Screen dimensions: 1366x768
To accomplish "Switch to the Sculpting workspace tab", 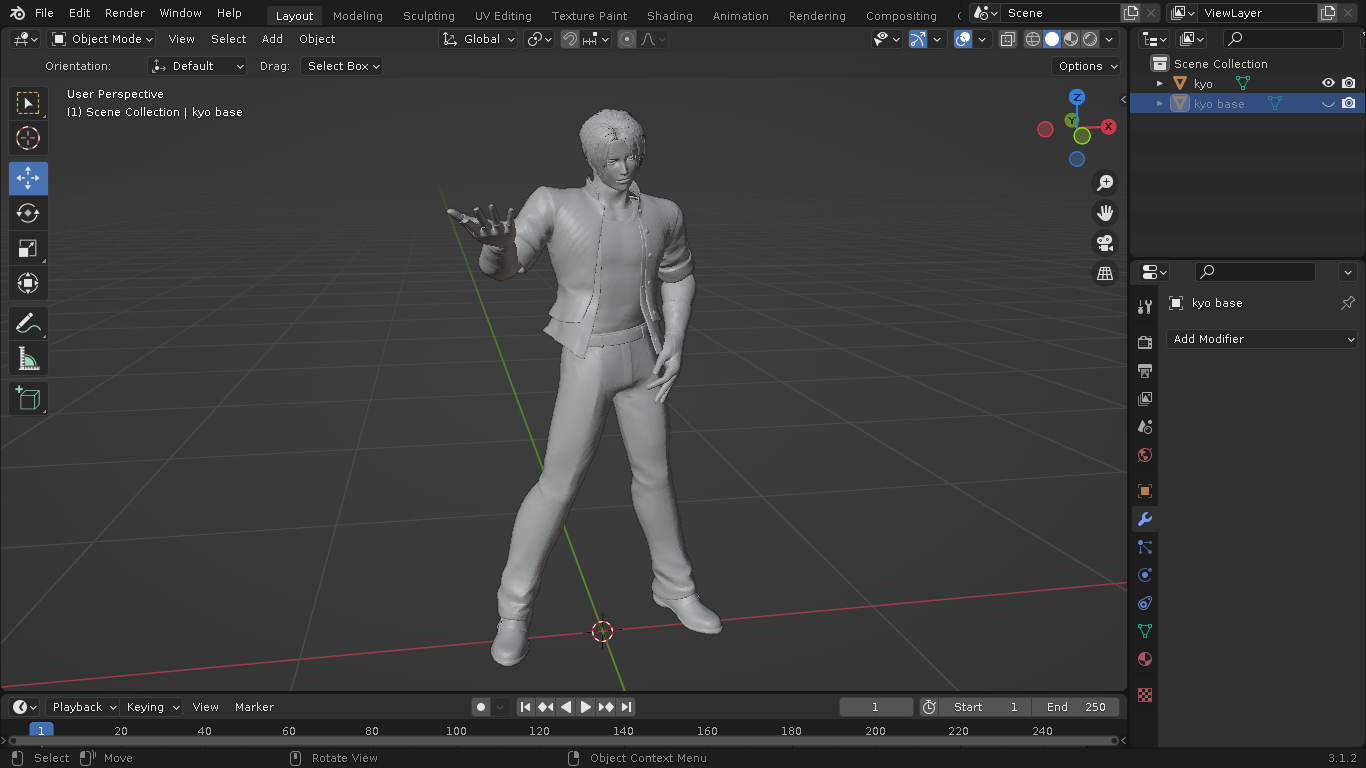I will pos(428,15).
